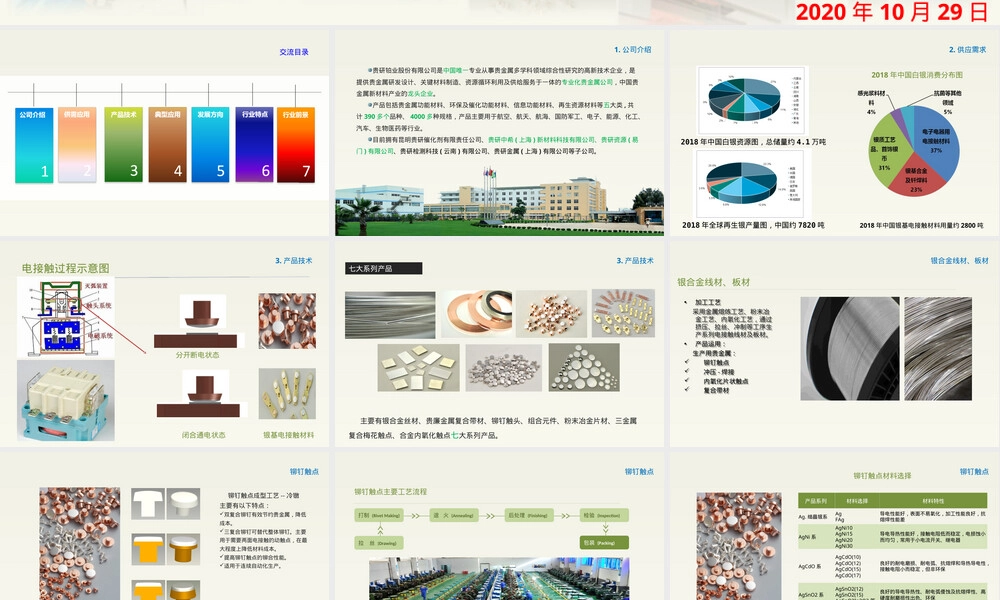1000x600 pixels.
Task: Click the 2. 供应需求 slide heading
Action: [967, 49]
